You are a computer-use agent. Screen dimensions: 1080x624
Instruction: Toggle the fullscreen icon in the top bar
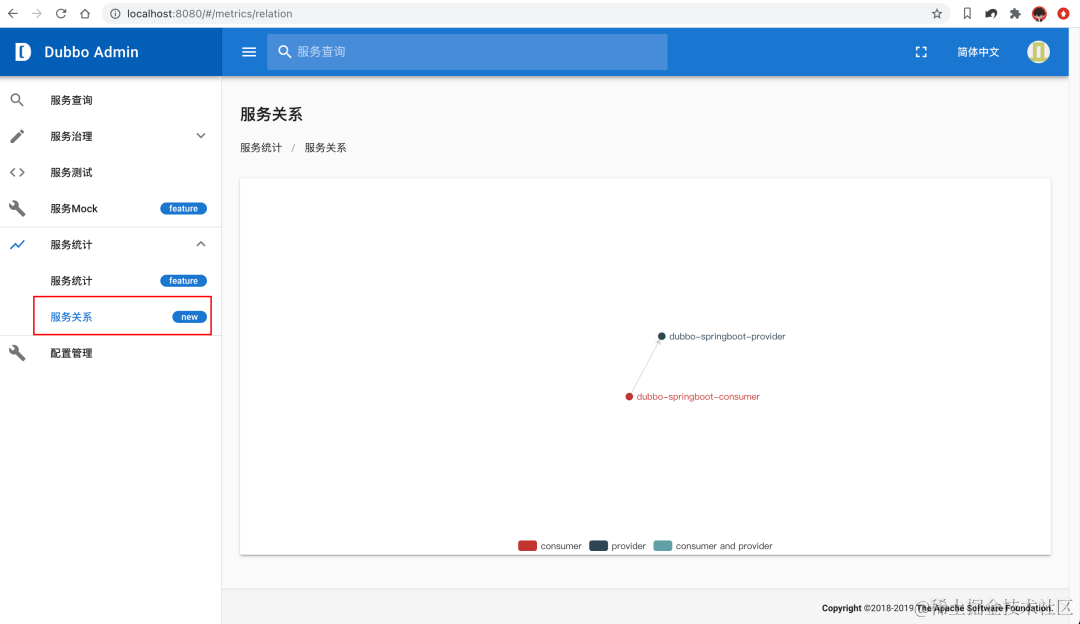[x=921, y=51]
